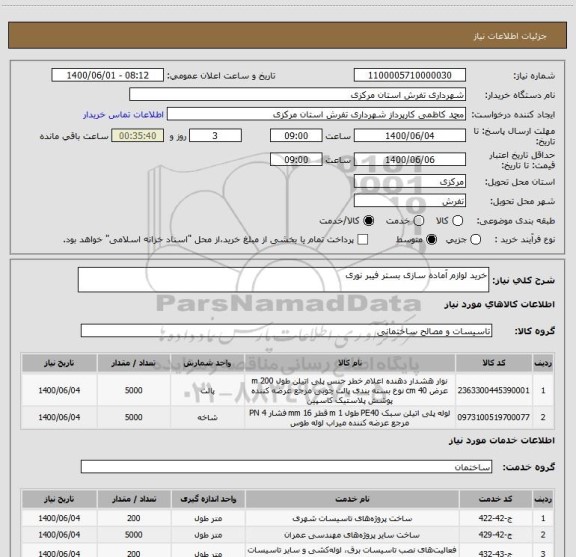Open the اطلاعات تماس خریدار link
Screen dimensions: 576x557
(x=123, y=115)
